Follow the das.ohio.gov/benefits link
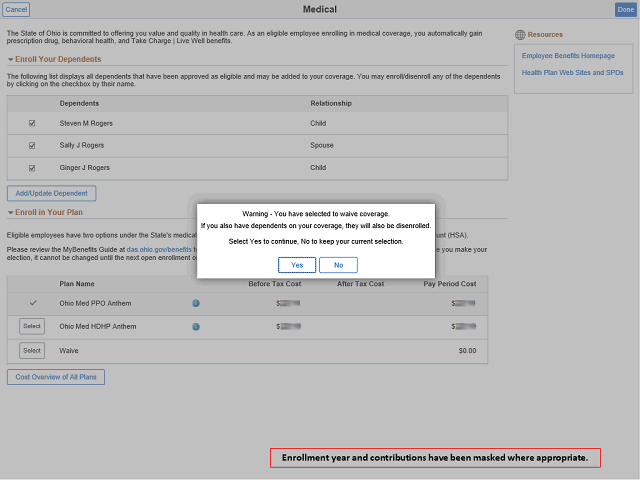 coord(160,249)
